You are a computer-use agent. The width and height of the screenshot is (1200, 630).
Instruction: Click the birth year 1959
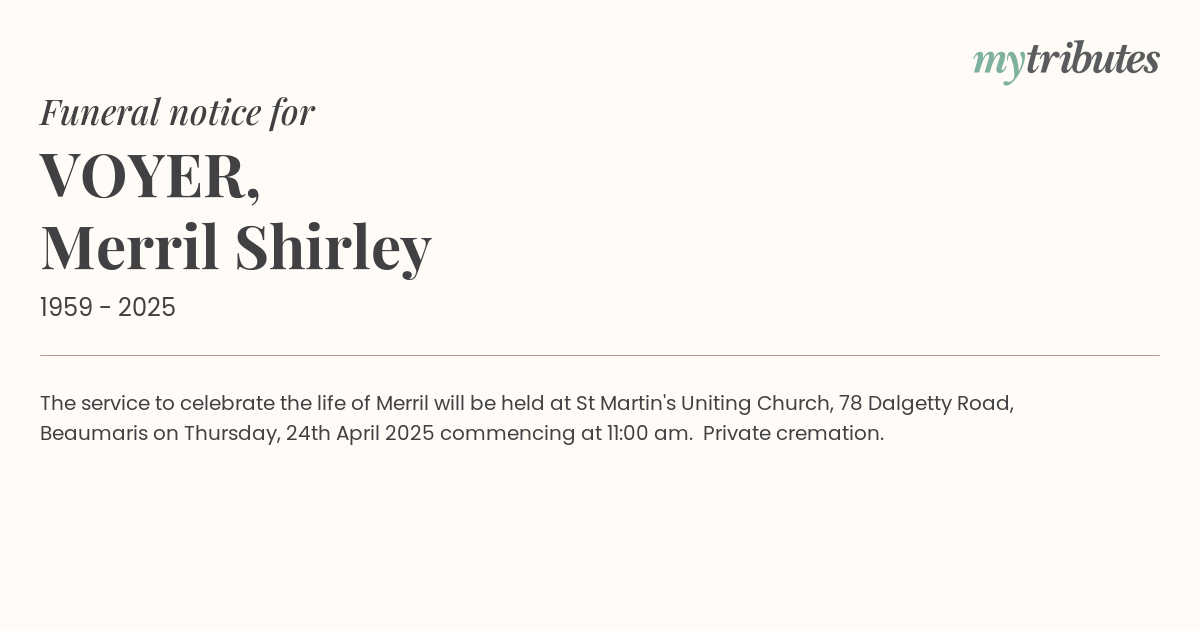[65, 308]
